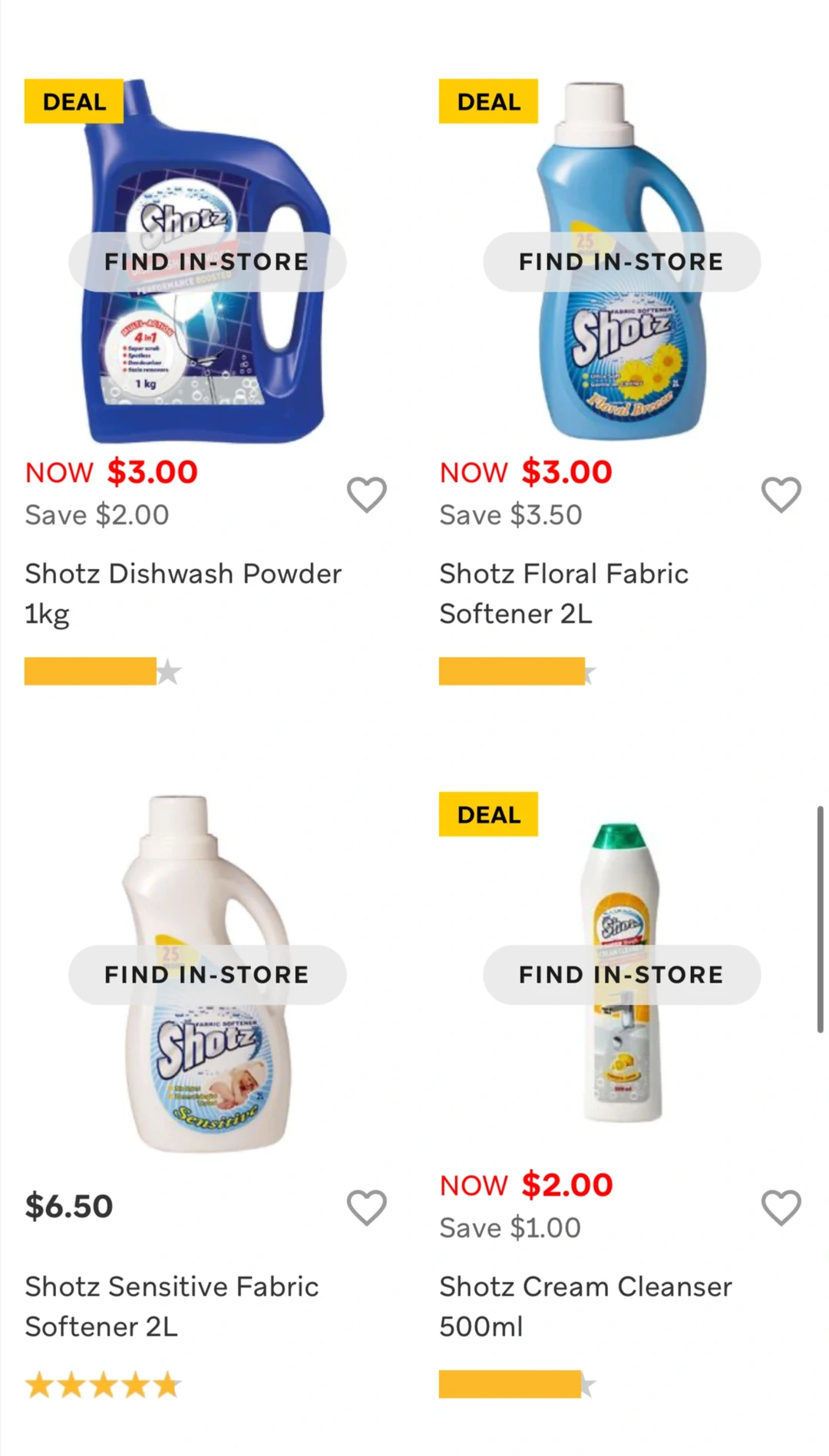Click DEAL badge on Floral Fabric Softener

click(488, 101)
